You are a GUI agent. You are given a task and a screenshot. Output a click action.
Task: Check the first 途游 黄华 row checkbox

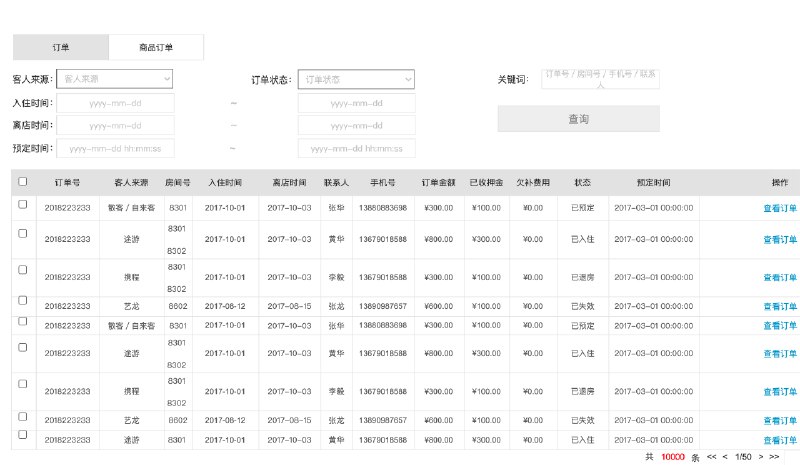(22, 233)
